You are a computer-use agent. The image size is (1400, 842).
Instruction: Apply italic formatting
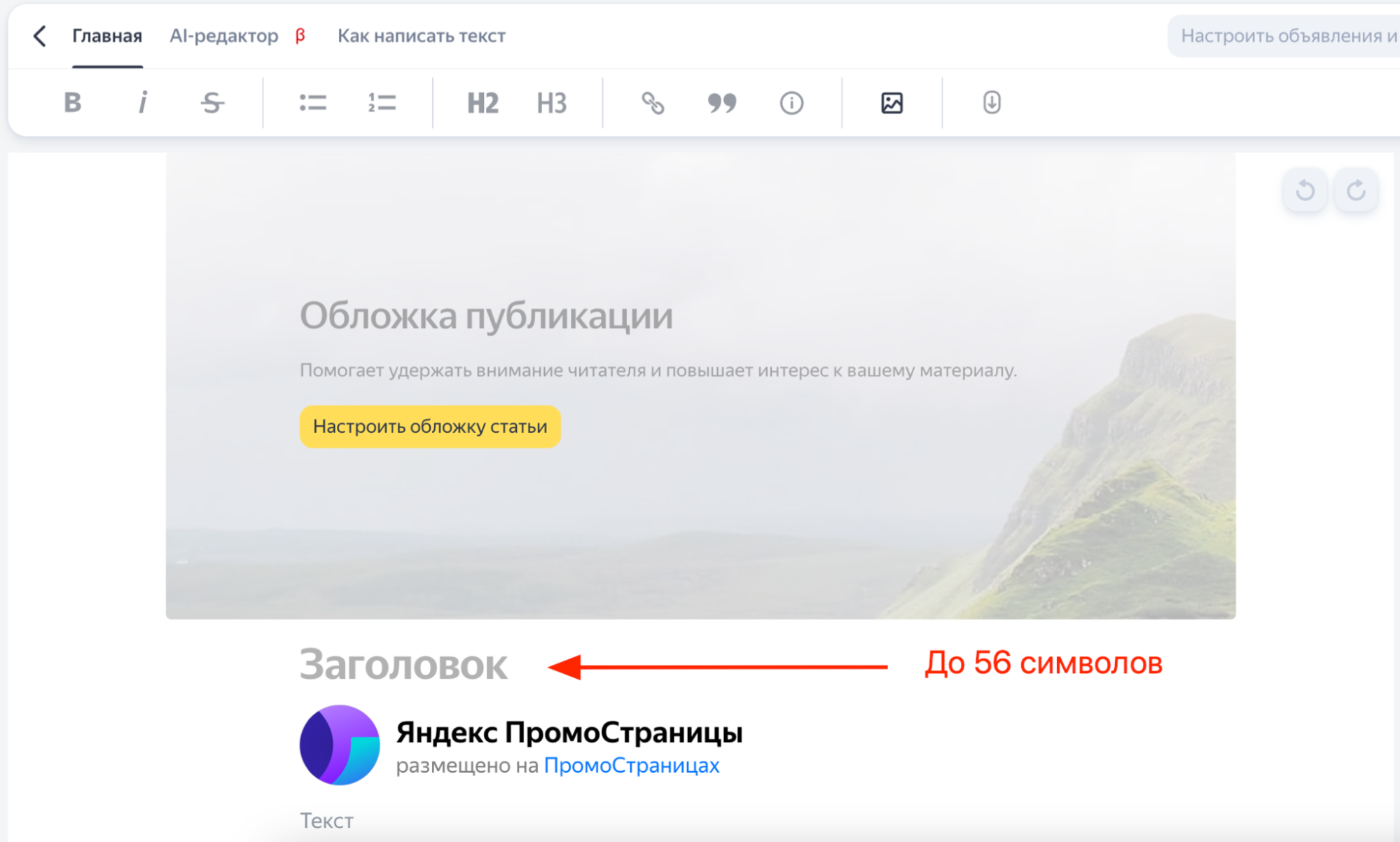(x=143, y=103)
